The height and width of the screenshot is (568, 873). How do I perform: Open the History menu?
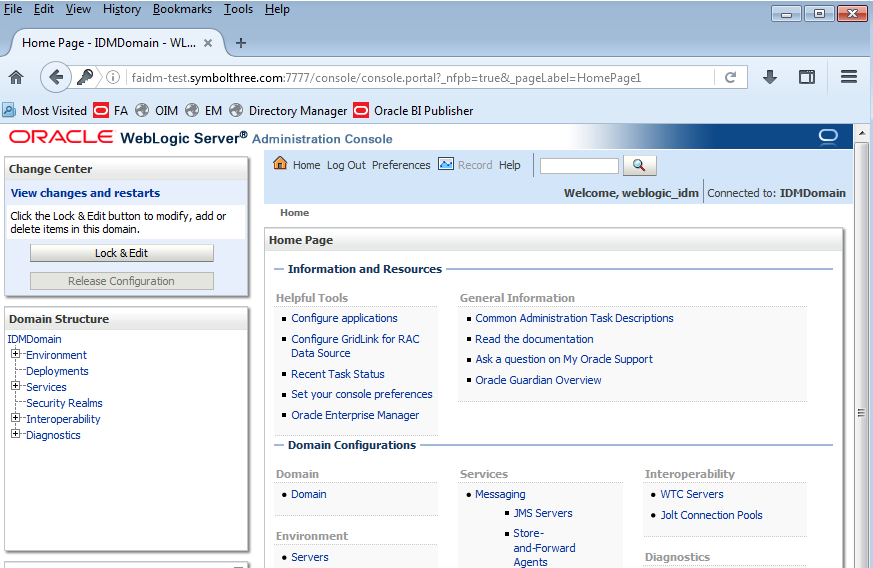[x=121, y=9]
